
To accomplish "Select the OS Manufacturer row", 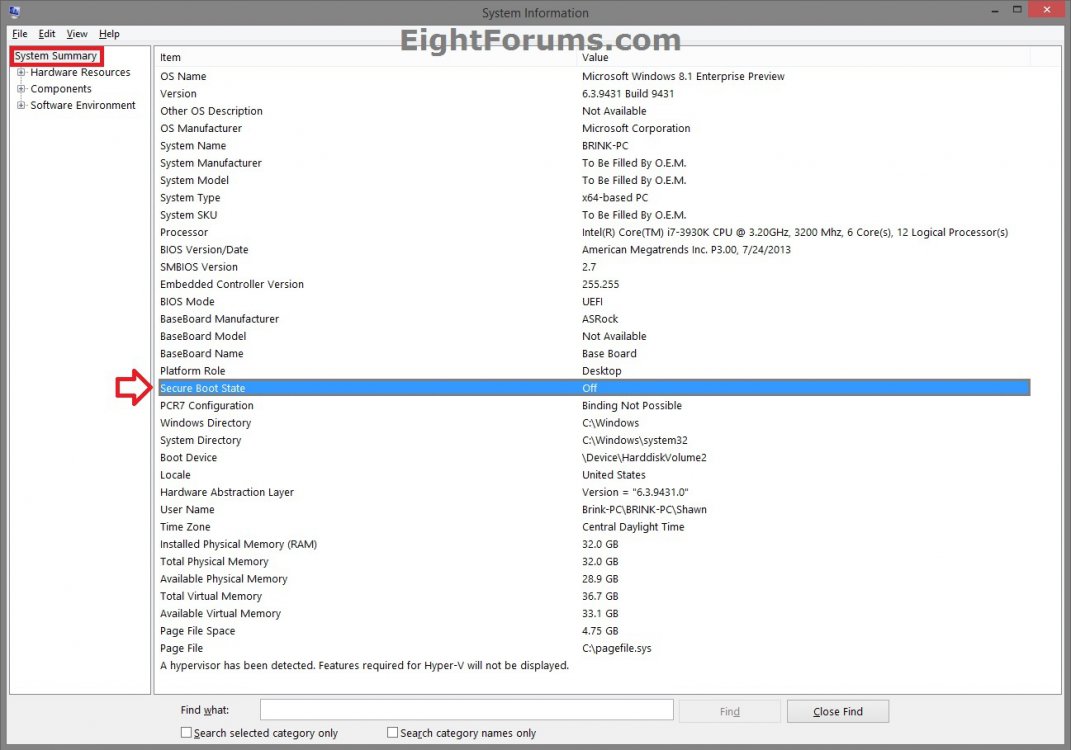I will pyautogui.click(x=594, y=128).
